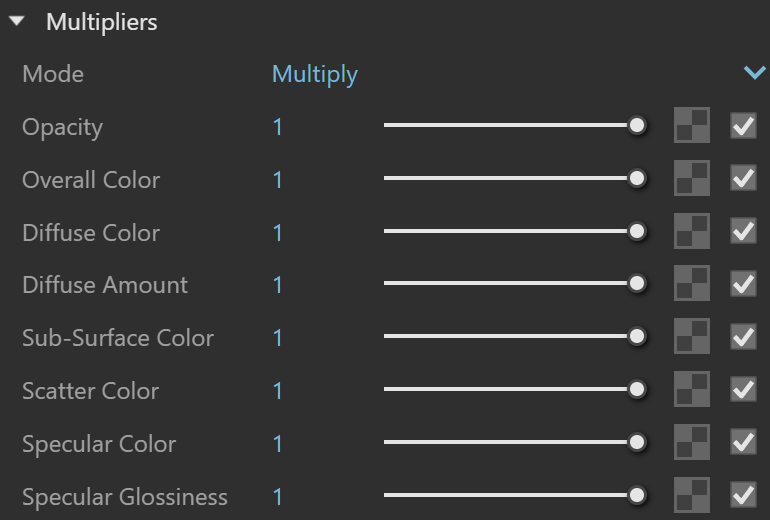
Task: Open the Mode dropdown chevron
Action: click(754, 73)
